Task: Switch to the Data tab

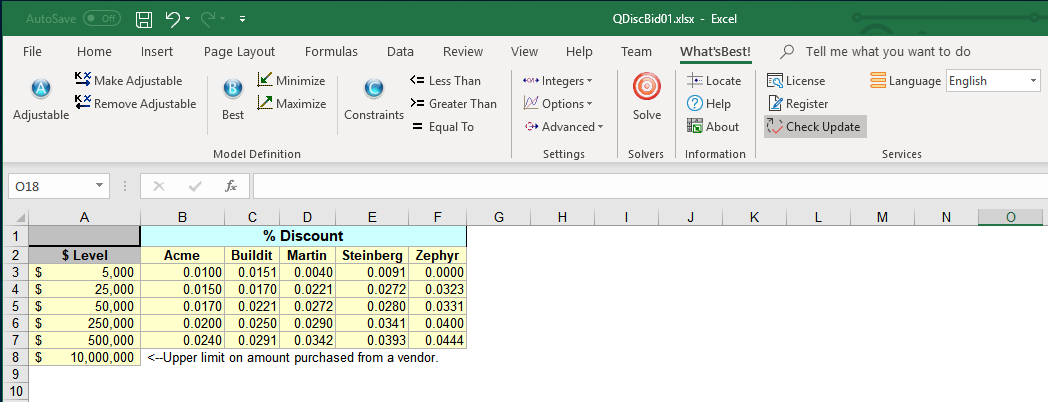Action: 400,52
